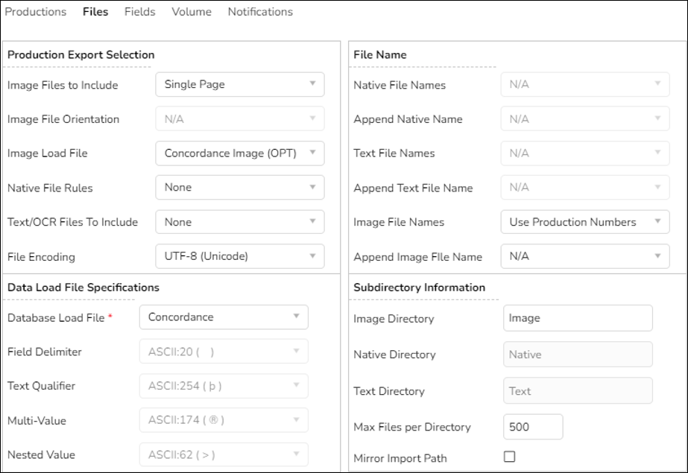Open the Nested Value dropdown
This screenshot has height=473, width=688.
224,455
